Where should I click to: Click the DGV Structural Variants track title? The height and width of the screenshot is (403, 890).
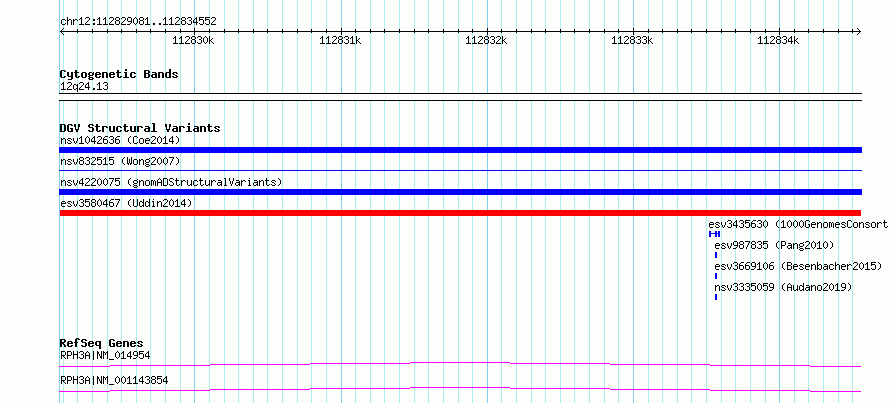coord(140,128)
